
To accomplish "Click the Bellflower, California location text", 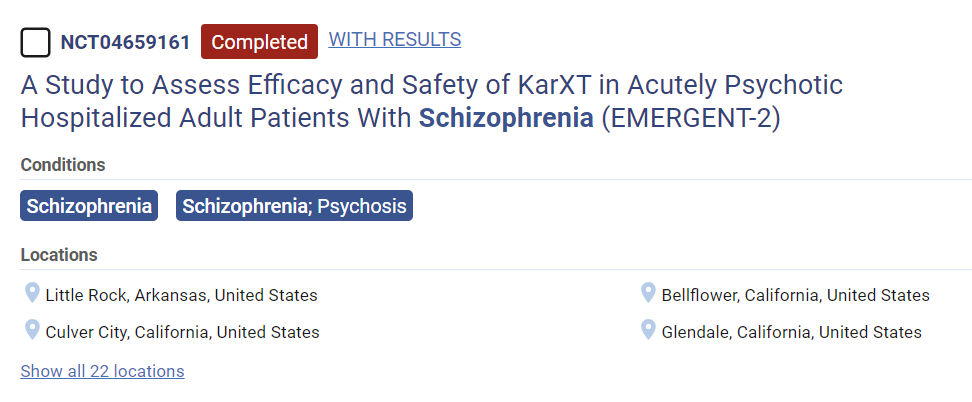I will (x=795, y=295).
